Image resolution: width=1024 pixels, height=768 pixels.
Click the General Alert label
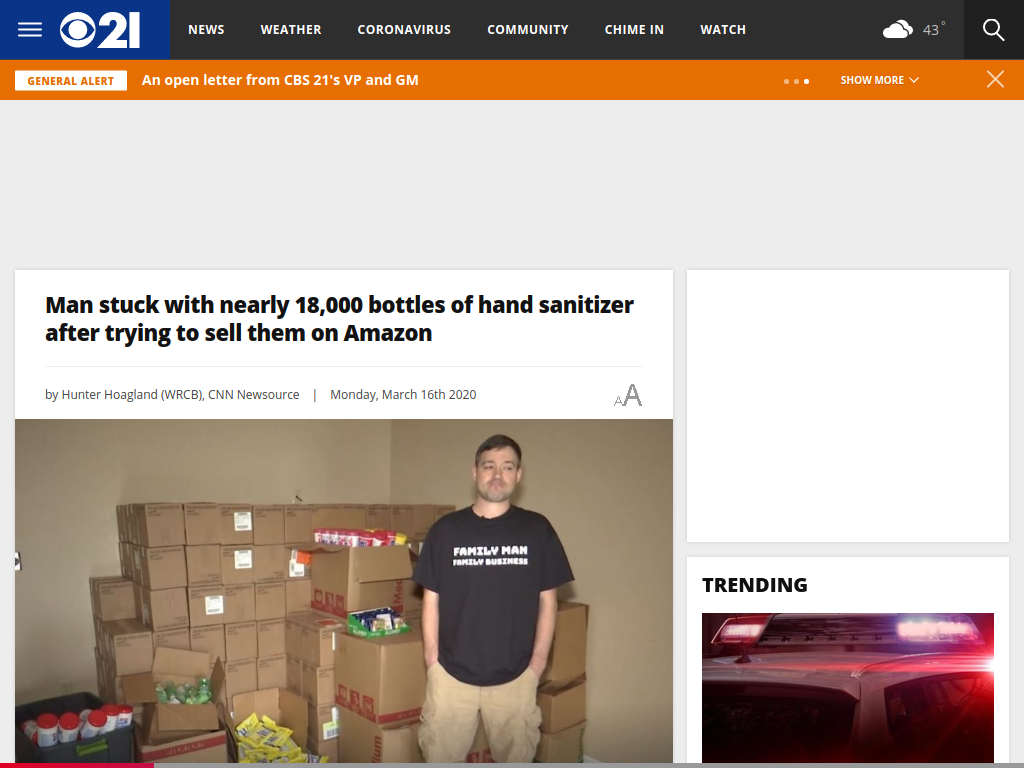(x=71, y=81)
